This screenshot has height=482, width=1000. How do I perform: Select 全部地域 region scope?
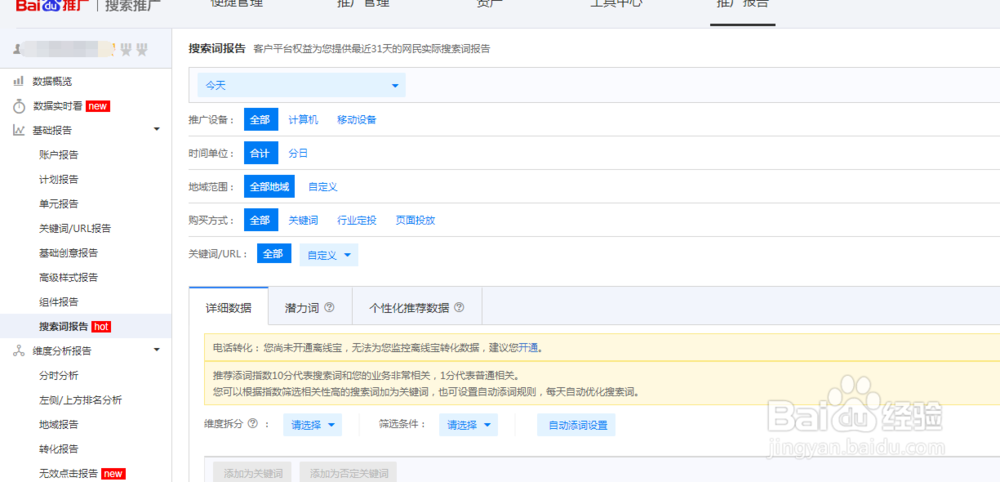(269, 187)
